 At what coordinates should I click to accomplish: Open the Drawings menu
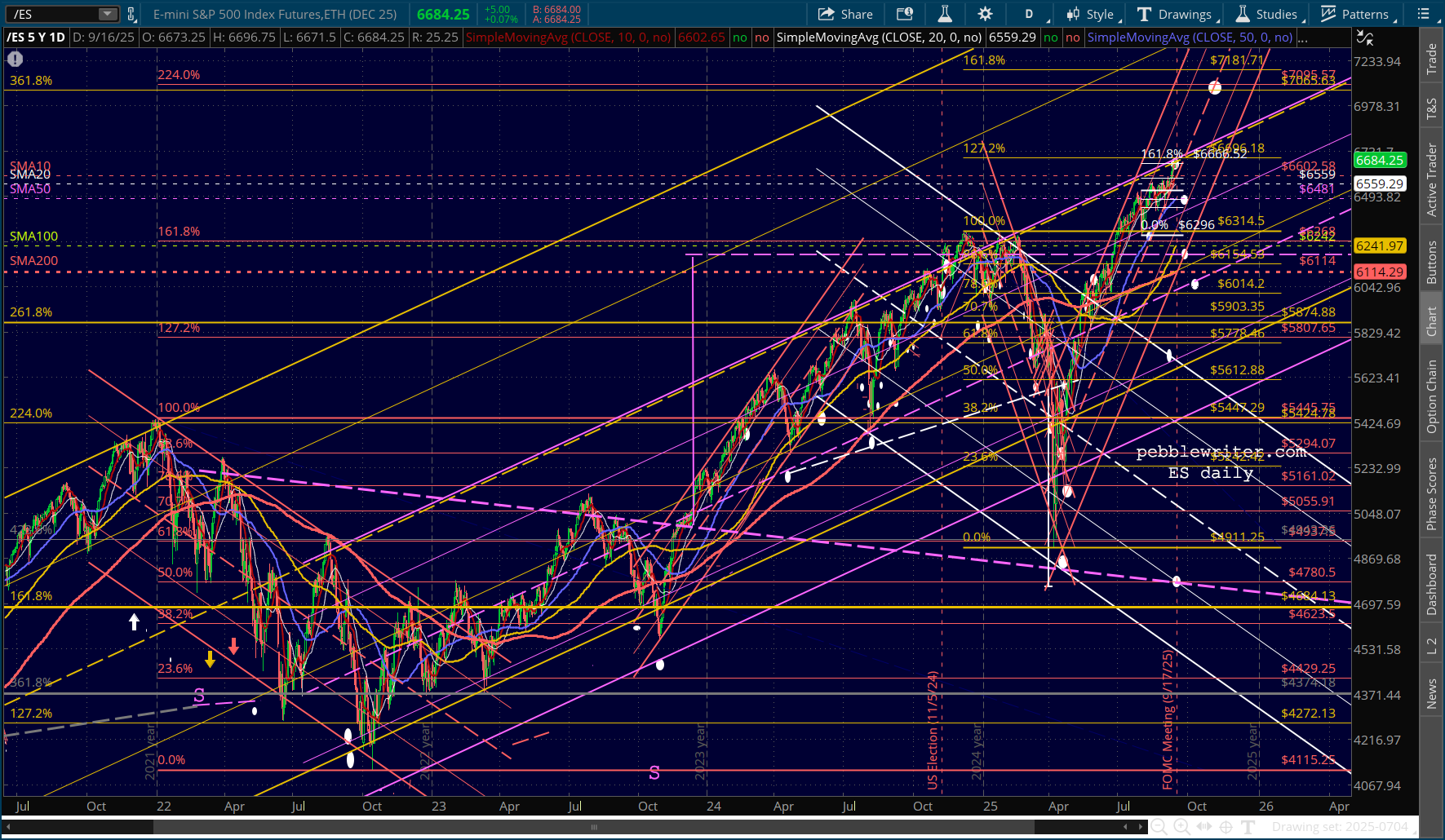1177,14
